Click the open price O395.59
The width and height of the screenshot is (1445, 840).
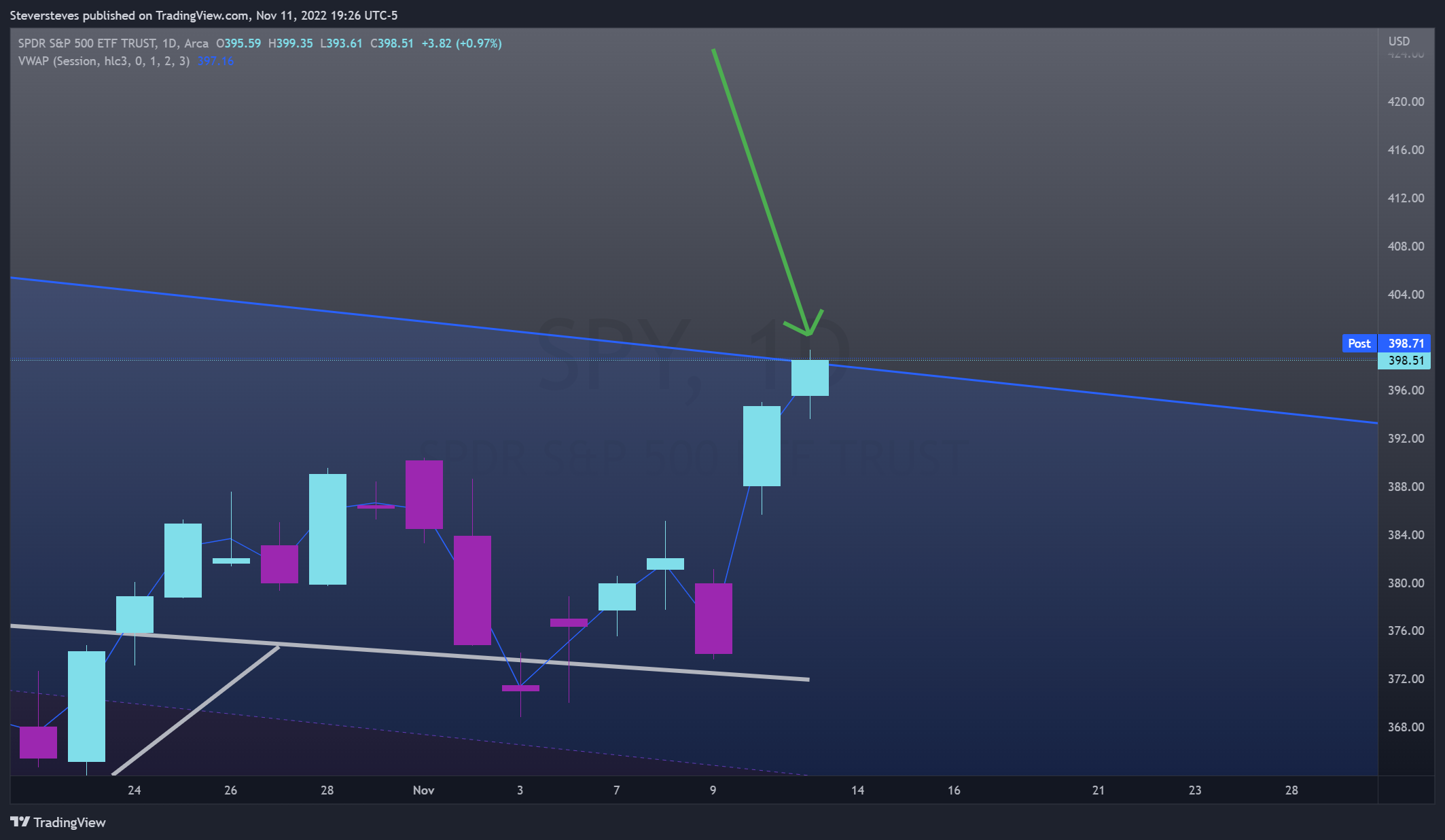click(238, 43)
